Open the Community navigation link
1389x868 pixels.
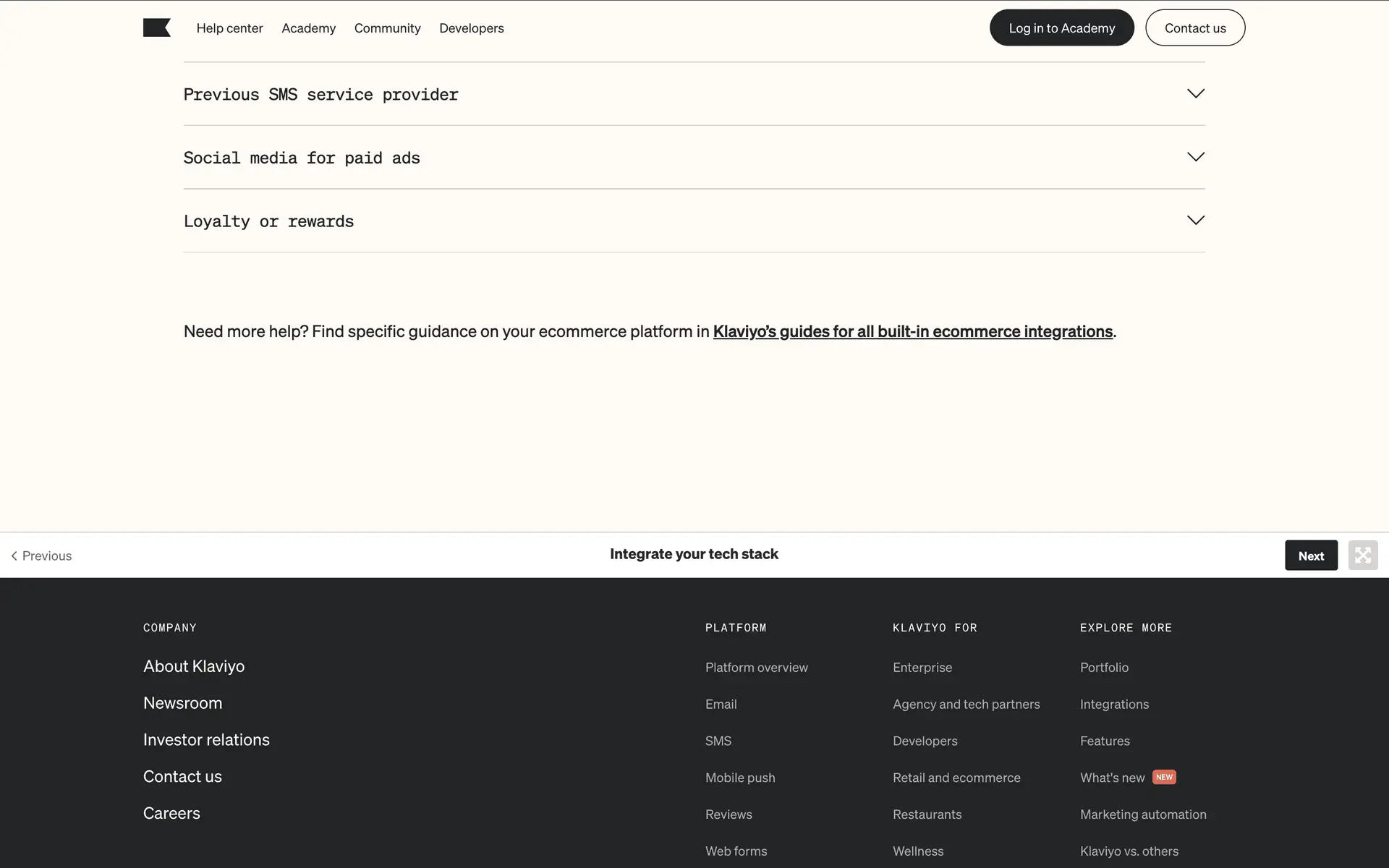coord(387,28)
